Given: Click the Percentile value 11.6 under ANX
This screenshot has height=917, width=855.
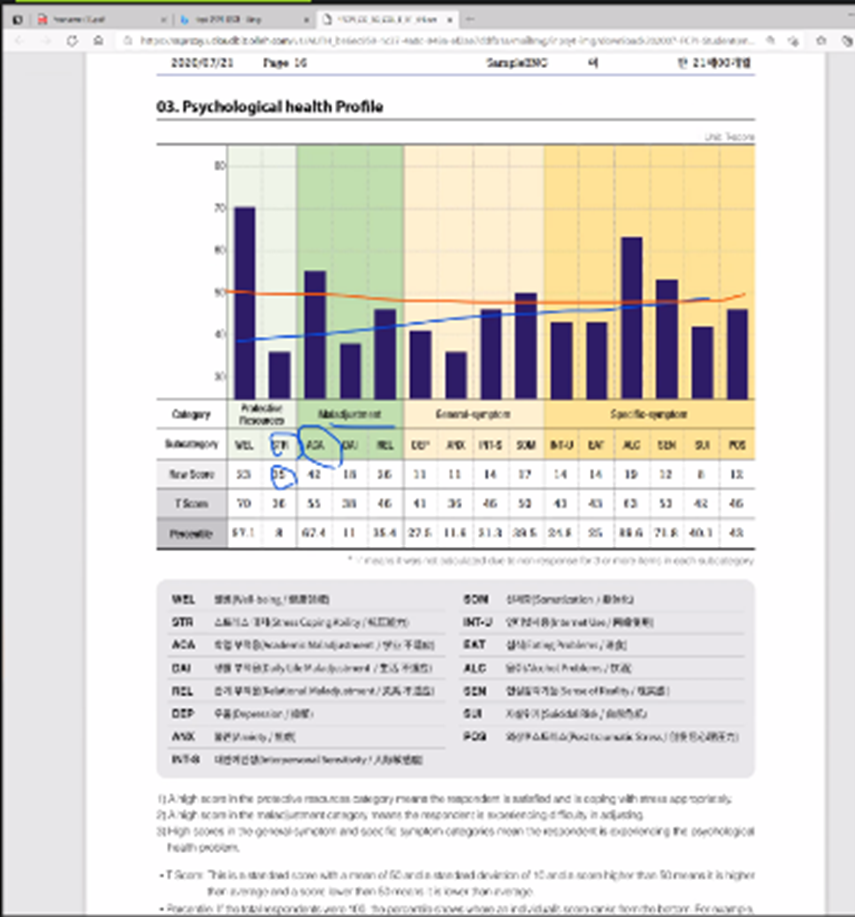Looking at the screenshot, I should (x=454, y=534).
